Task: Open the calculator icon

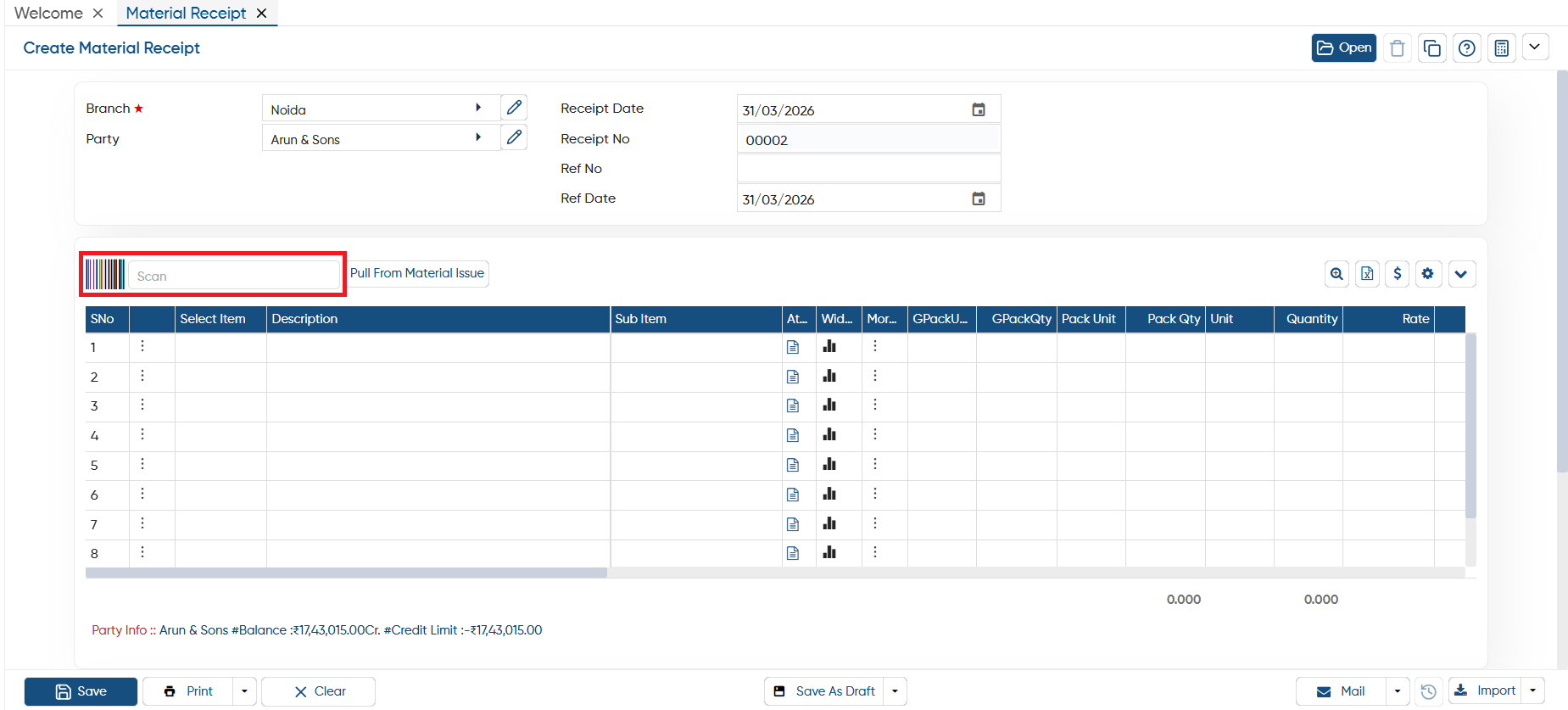Action: click(1502, 48)
